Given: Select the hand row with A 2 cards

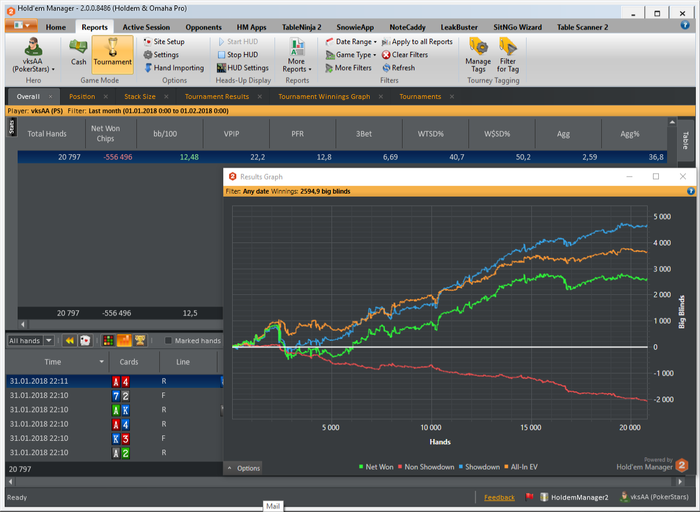Looking at the screenshot, I should (114, 453).
